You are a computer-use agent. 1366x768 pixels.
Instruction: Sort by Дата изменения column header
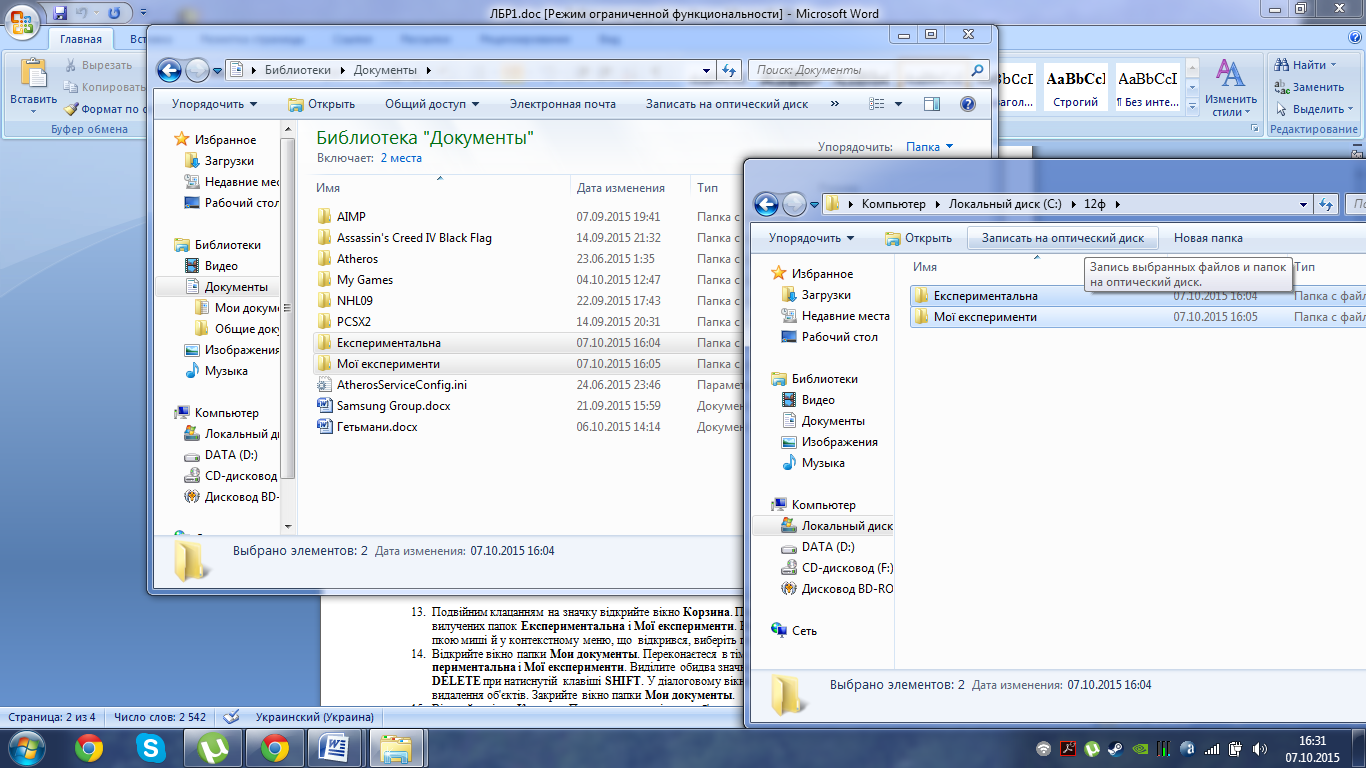pyautogui.click(x=620, y=188)
